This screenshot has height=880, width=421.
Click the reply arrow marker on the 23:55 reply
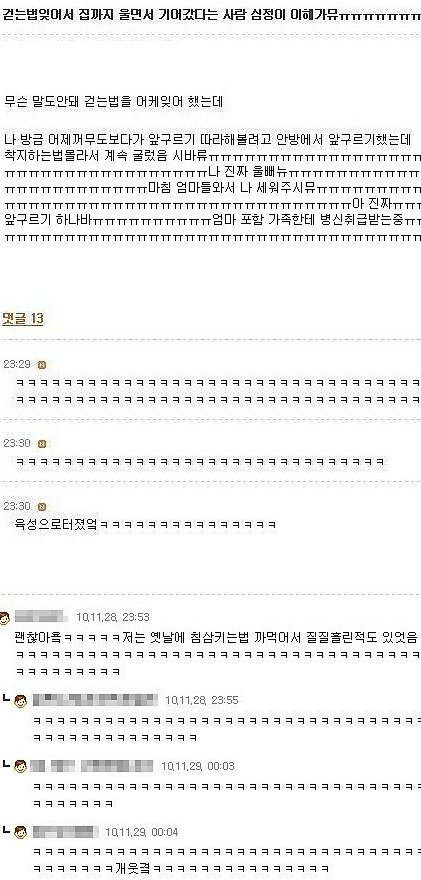click(7, 698)
